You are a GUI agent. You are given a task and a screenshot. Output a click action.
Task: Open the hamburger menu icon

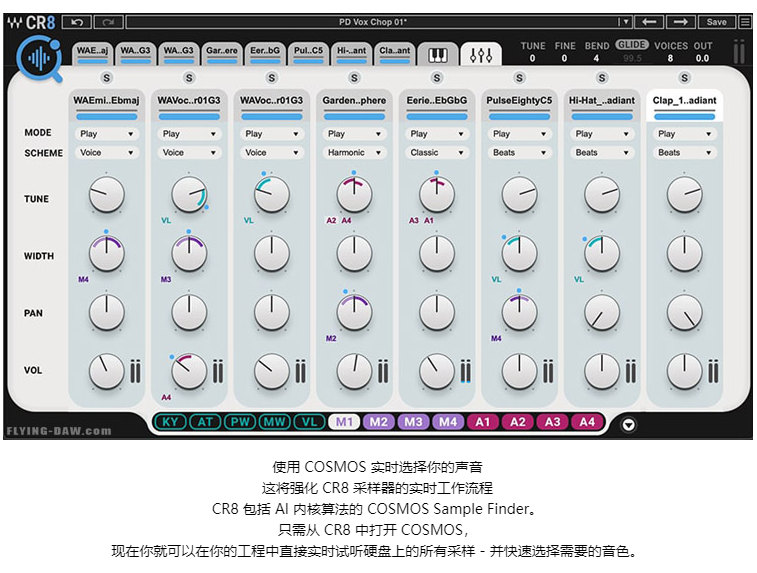coord(746,22)
